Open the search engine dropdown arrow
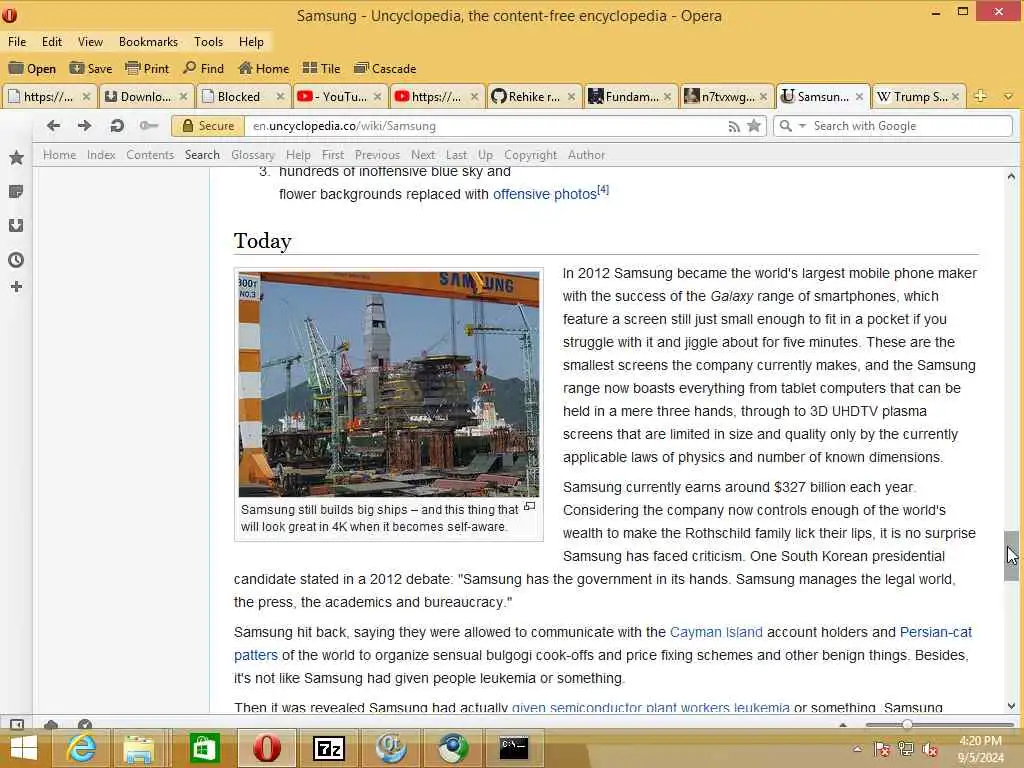Image resolution: width=1024 pixels, height=768 pixels. [803, 125]
